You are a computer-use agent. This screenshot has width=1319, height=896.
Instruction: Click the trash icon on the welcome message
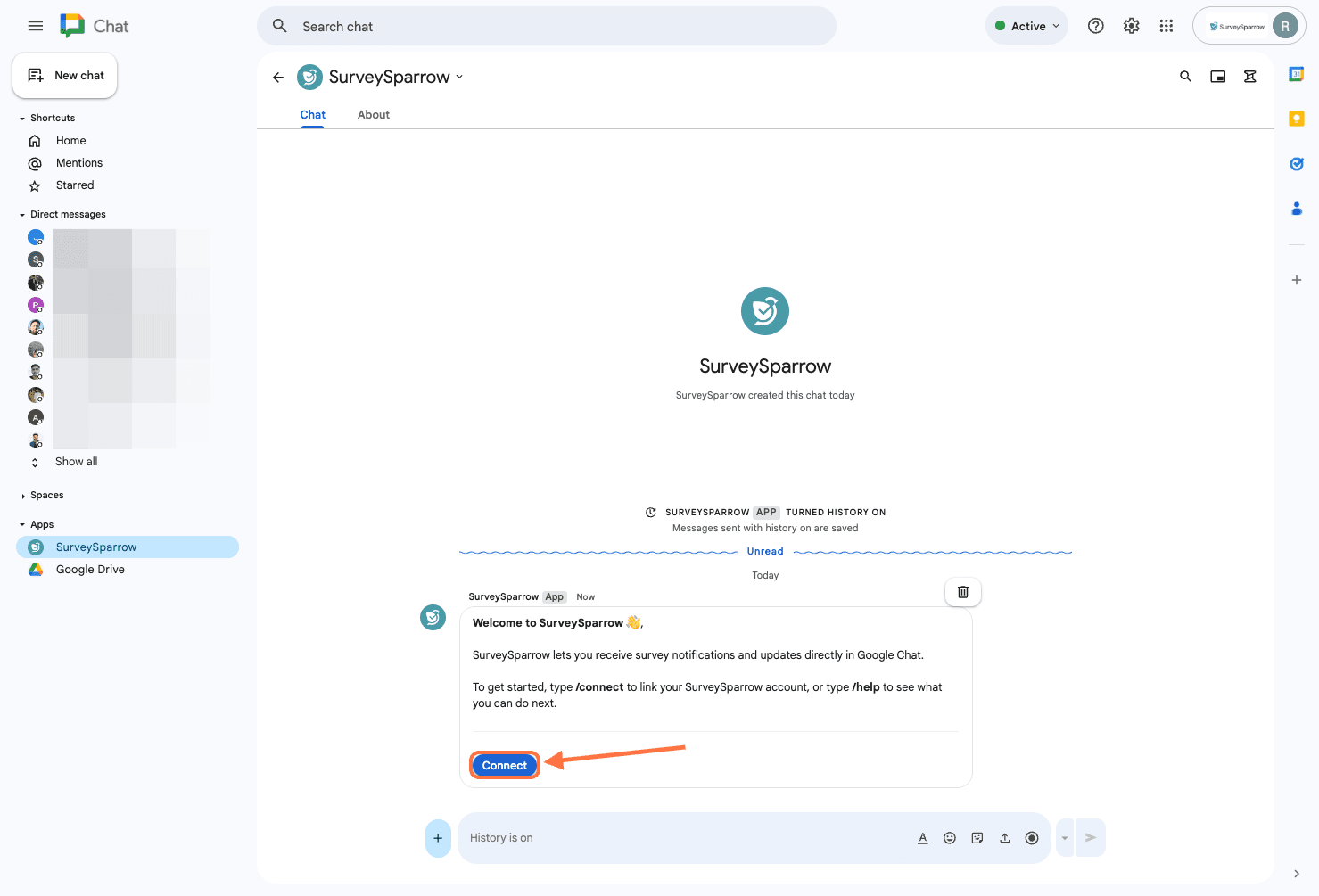click(963, 592)
